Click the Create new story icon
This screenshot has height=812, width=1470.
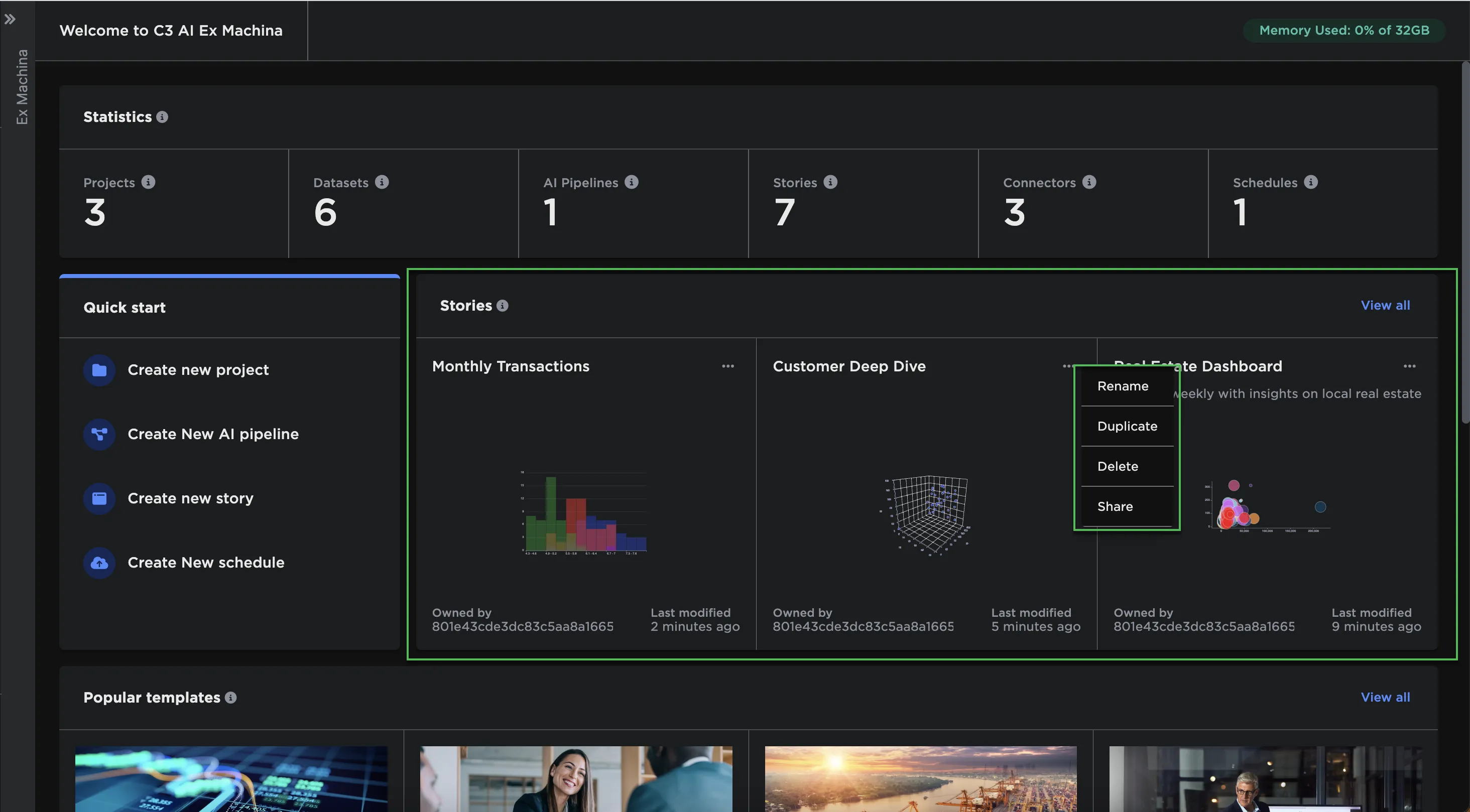(99, 498)
